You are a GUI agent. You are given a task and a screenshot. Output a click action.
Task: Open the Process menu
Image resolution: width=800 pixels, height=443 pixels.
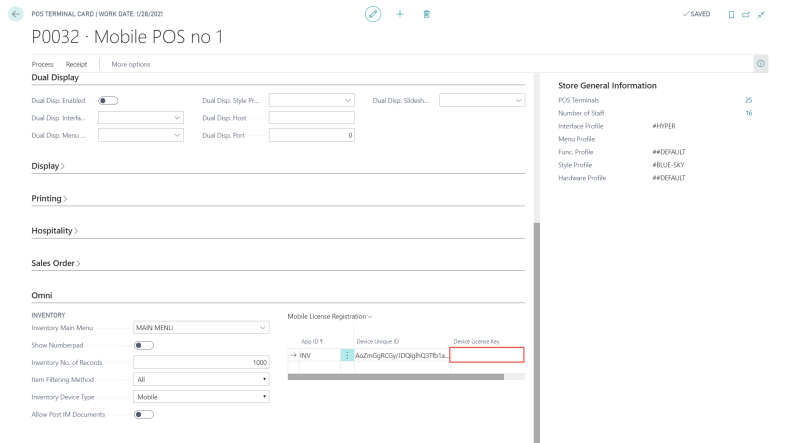tap(42, 64)
